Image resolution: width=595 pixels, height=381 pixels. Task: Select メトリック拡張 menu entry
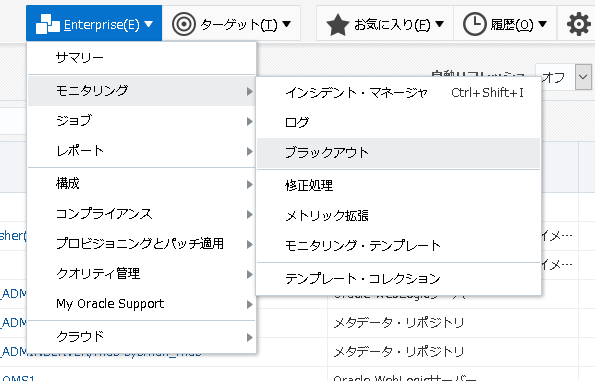(398, 216)
